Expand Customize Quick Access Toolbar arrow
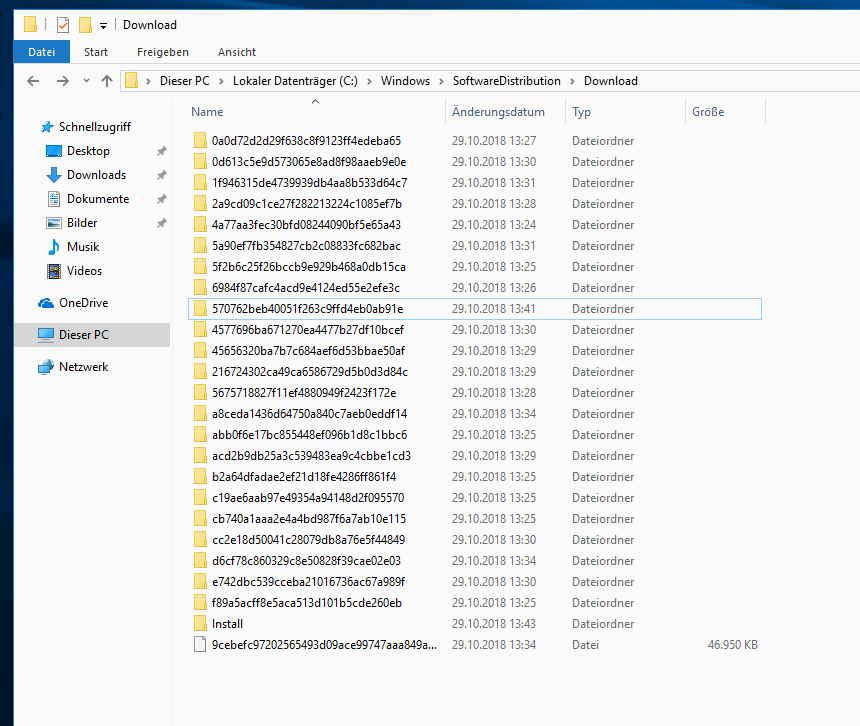Viewport: 860px width, 726px height. pos(103,25)
